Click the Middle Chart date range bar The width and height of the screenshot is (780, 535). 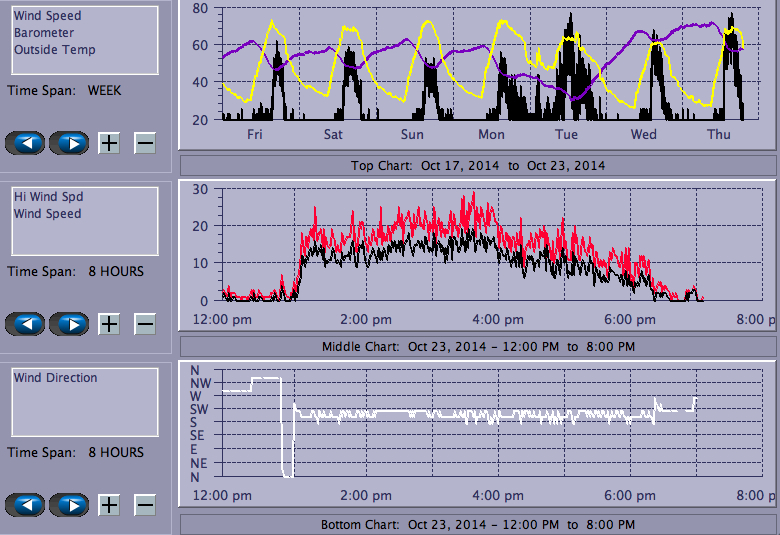coord(477,346)
